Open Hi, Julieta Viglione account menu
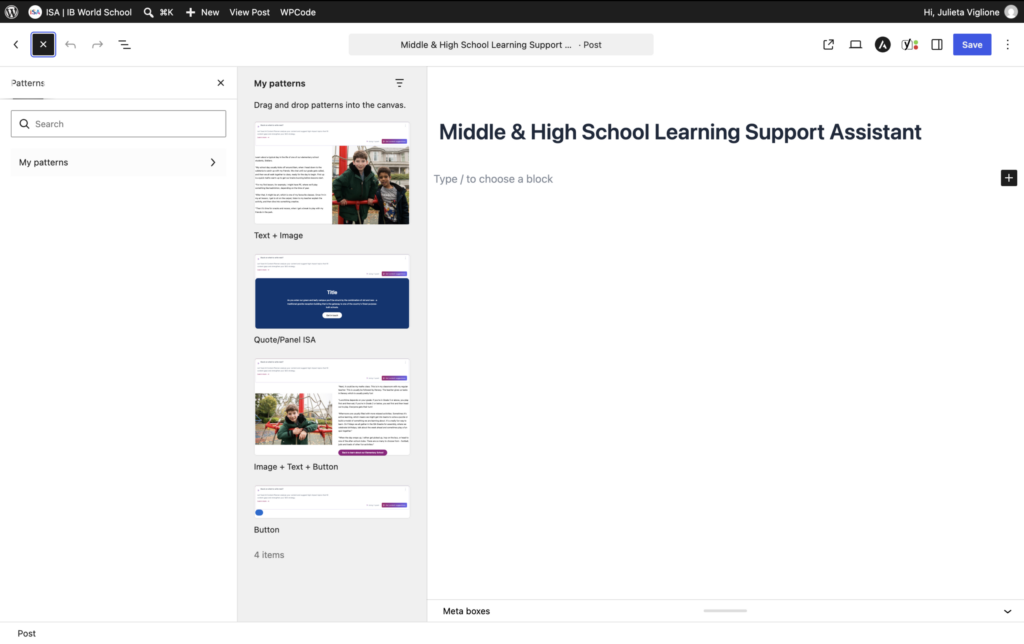 [x=970, y=12]
